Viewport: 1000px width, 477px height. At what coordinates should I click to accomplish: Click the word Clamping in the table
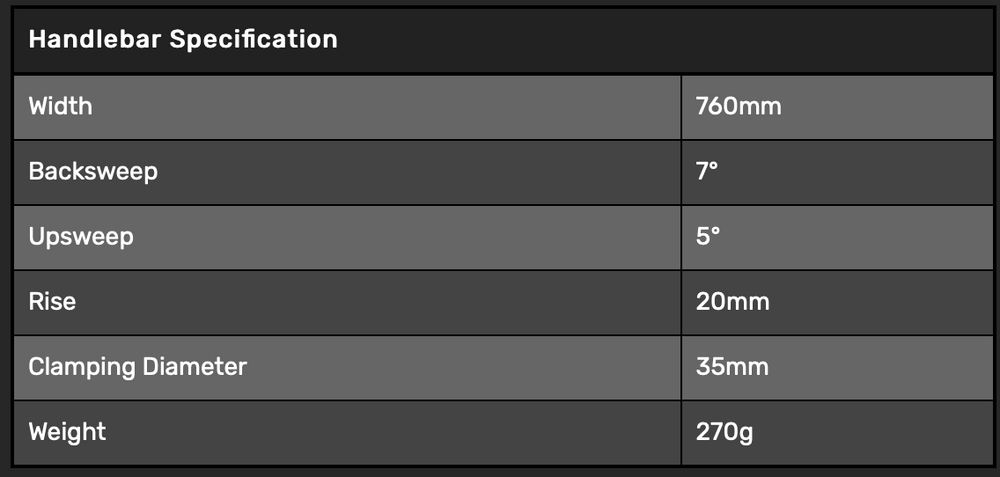tap(81, 367)
